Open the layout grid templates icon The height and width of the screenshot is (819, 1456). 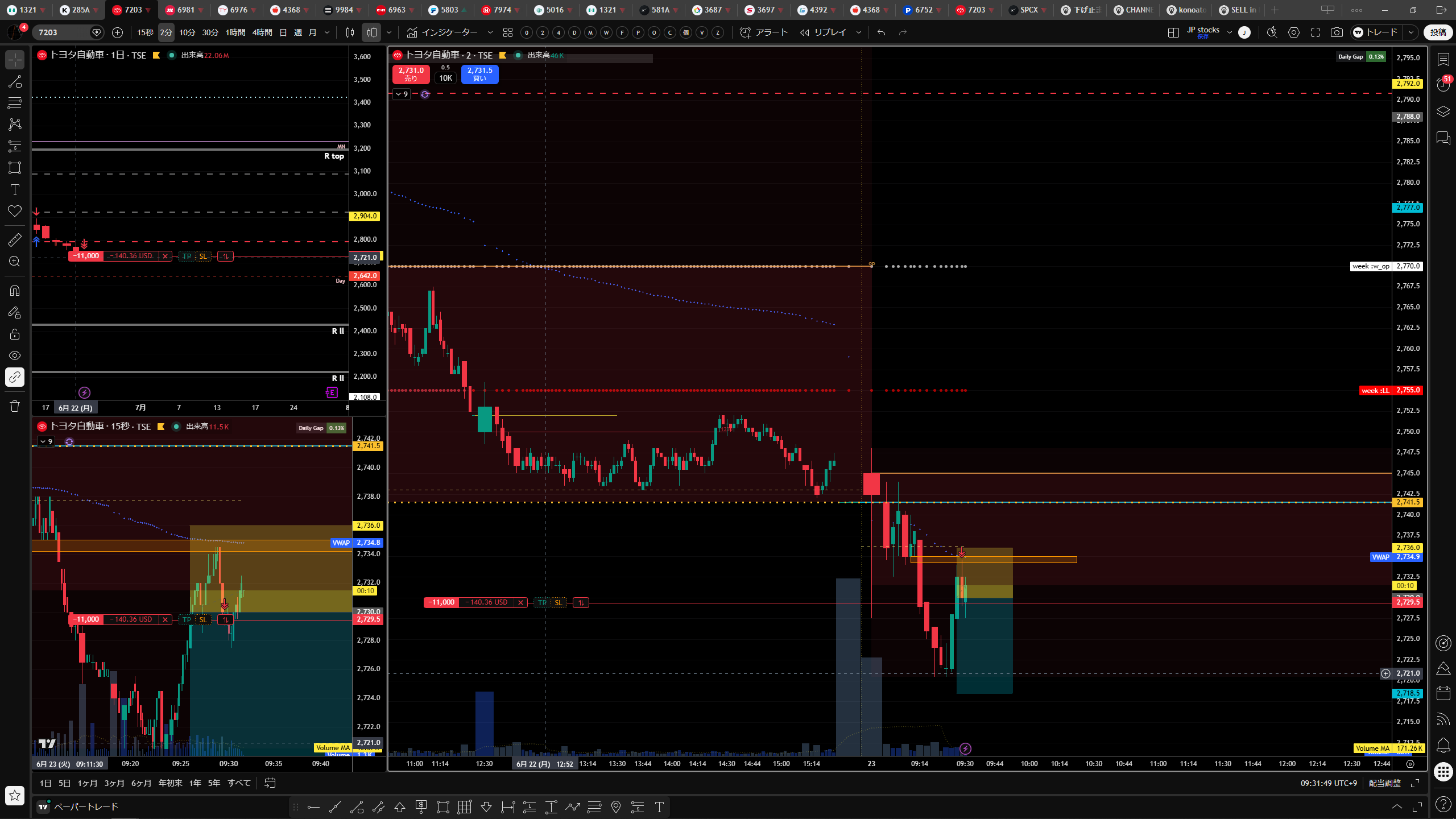pos(508,32)
